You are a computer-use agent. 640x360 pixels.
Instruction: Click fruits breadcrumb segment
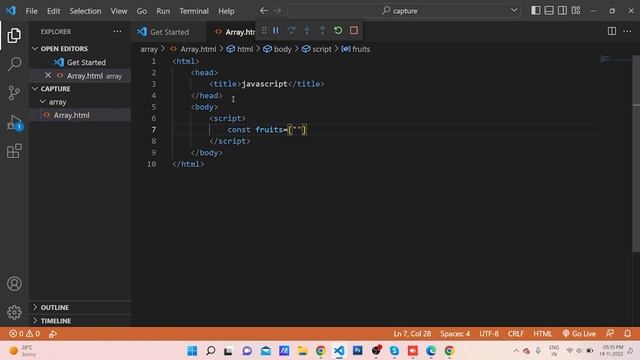click(356, 49)
